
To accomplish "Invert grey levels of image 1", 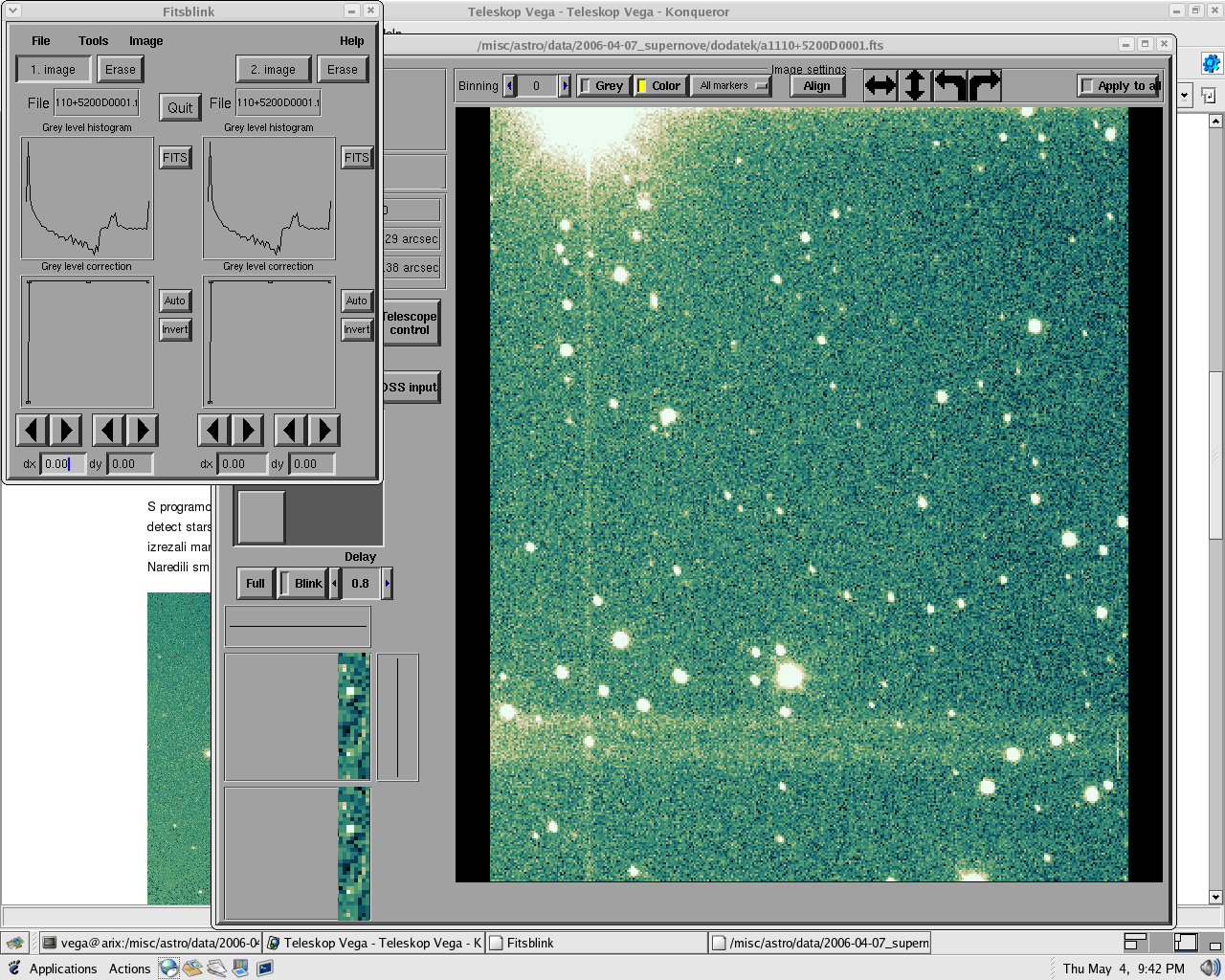I will [x=175, y=329].
